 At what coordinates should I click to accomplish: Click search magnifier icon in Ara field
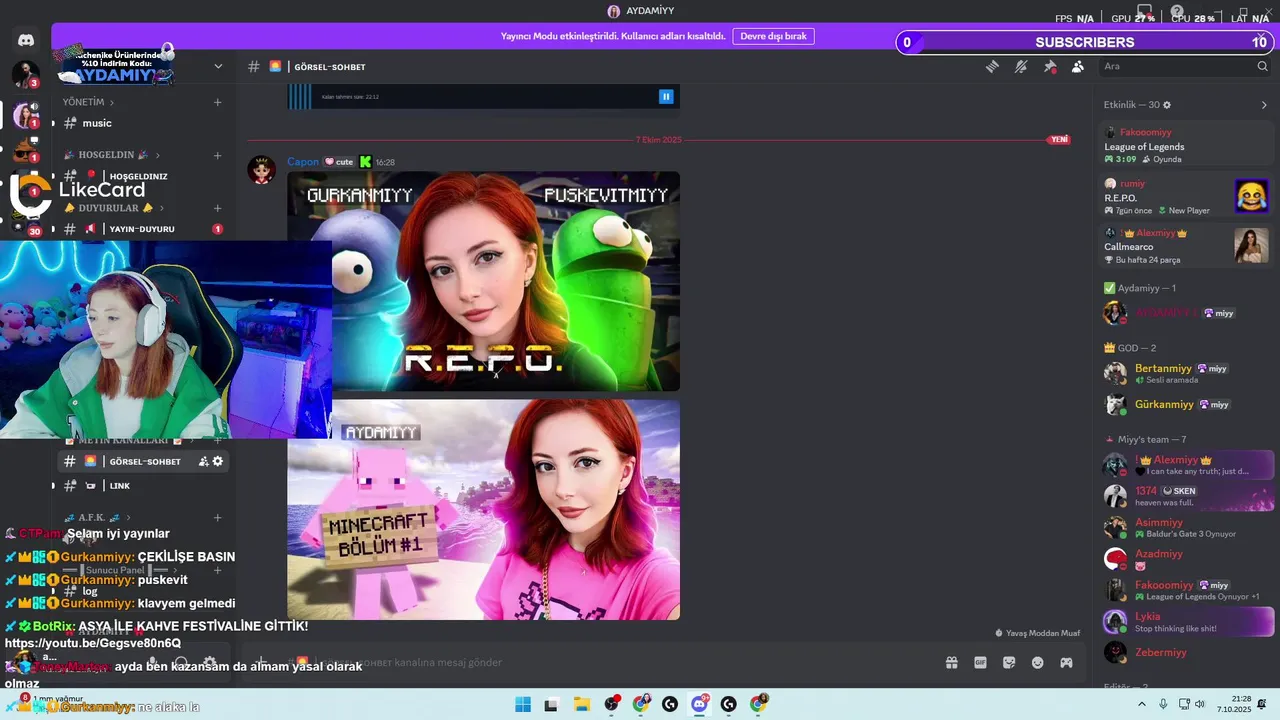(x=1262, y=66)
